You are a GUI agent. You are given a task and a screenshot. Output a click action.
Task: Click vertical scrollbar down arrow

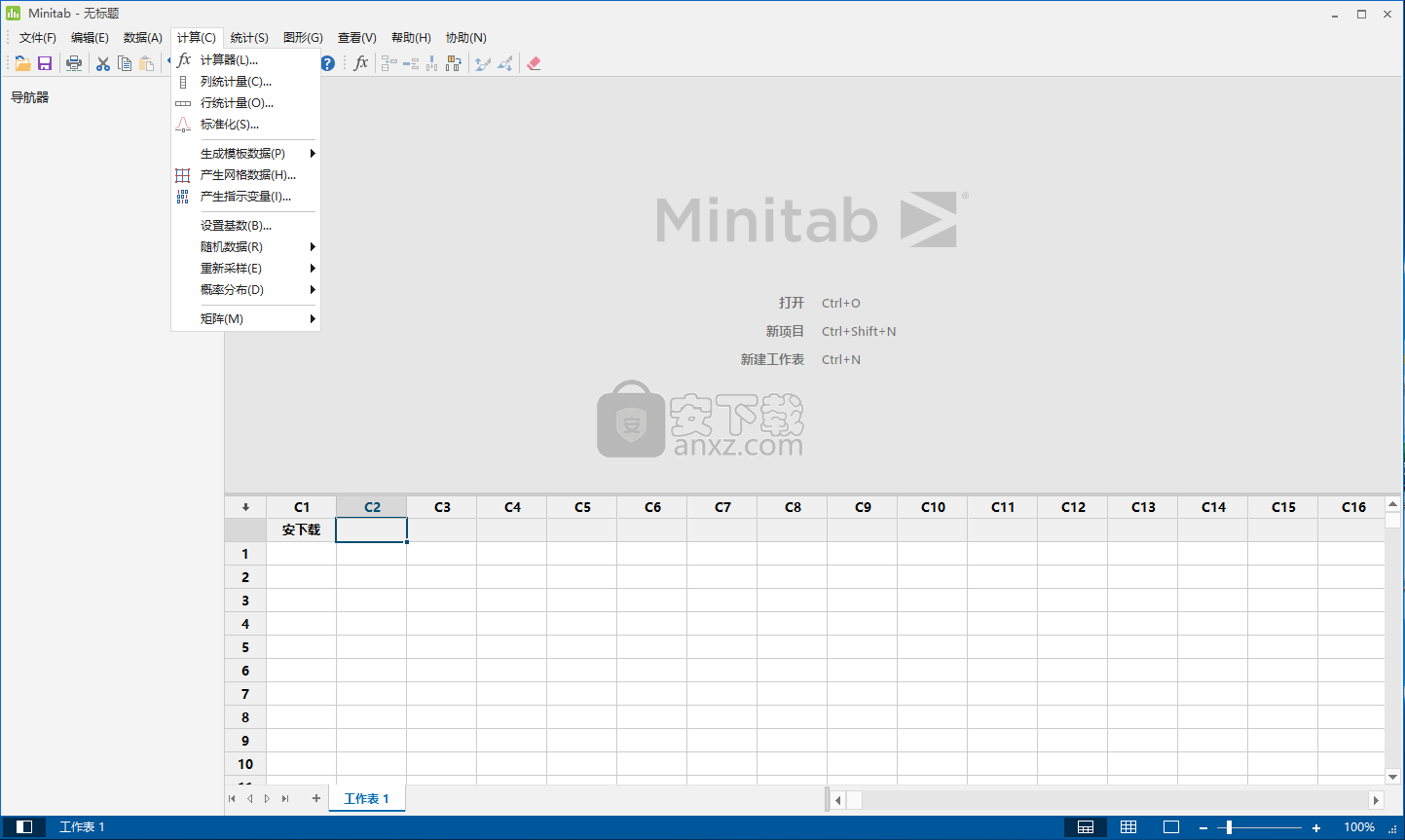click(x=1393, y=777)
